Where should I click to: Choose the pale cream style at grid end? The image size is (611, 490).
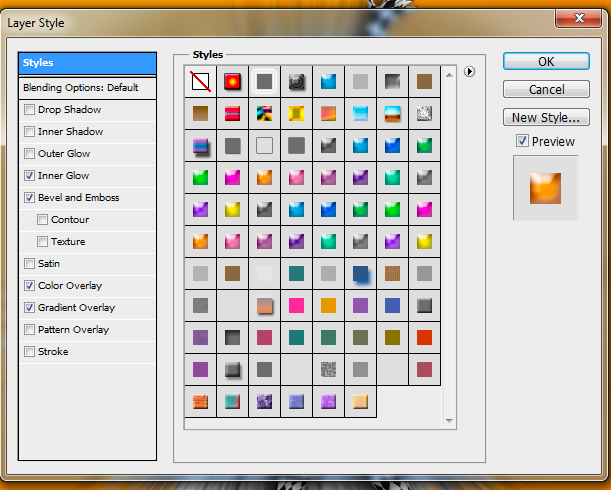coord(360,401)
